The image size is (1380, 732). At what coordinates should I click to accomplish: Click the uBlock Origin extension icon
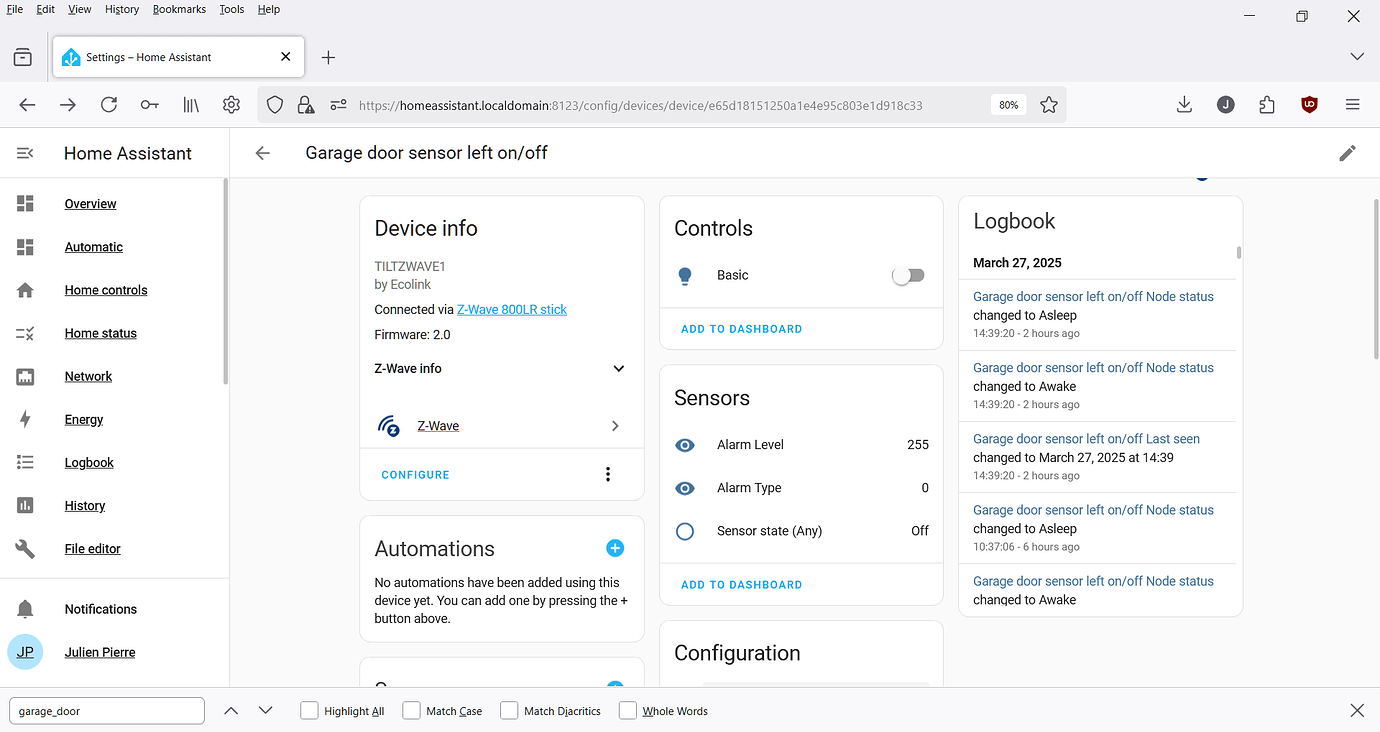click(1309, 104)
